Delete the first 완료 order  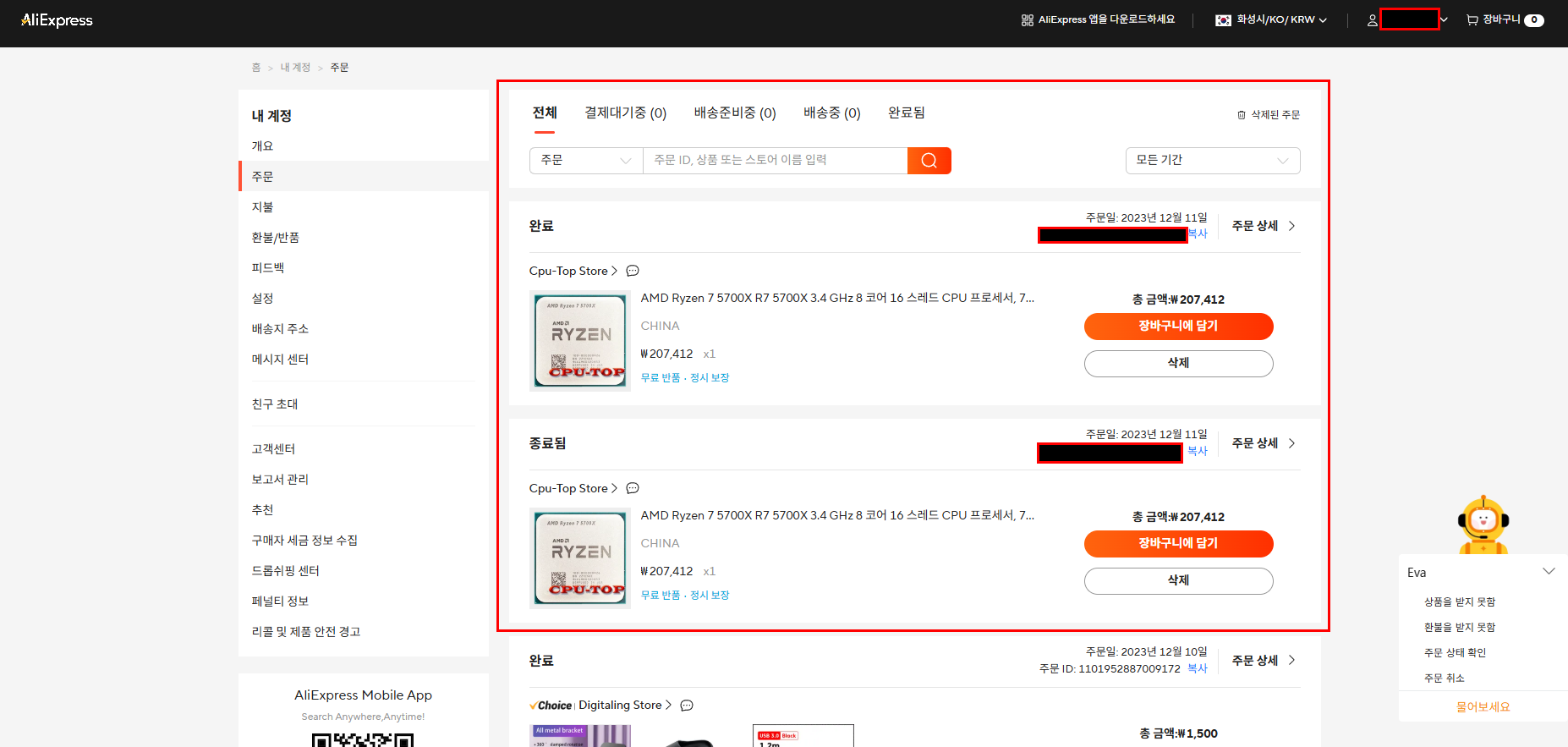point(1179,363)
